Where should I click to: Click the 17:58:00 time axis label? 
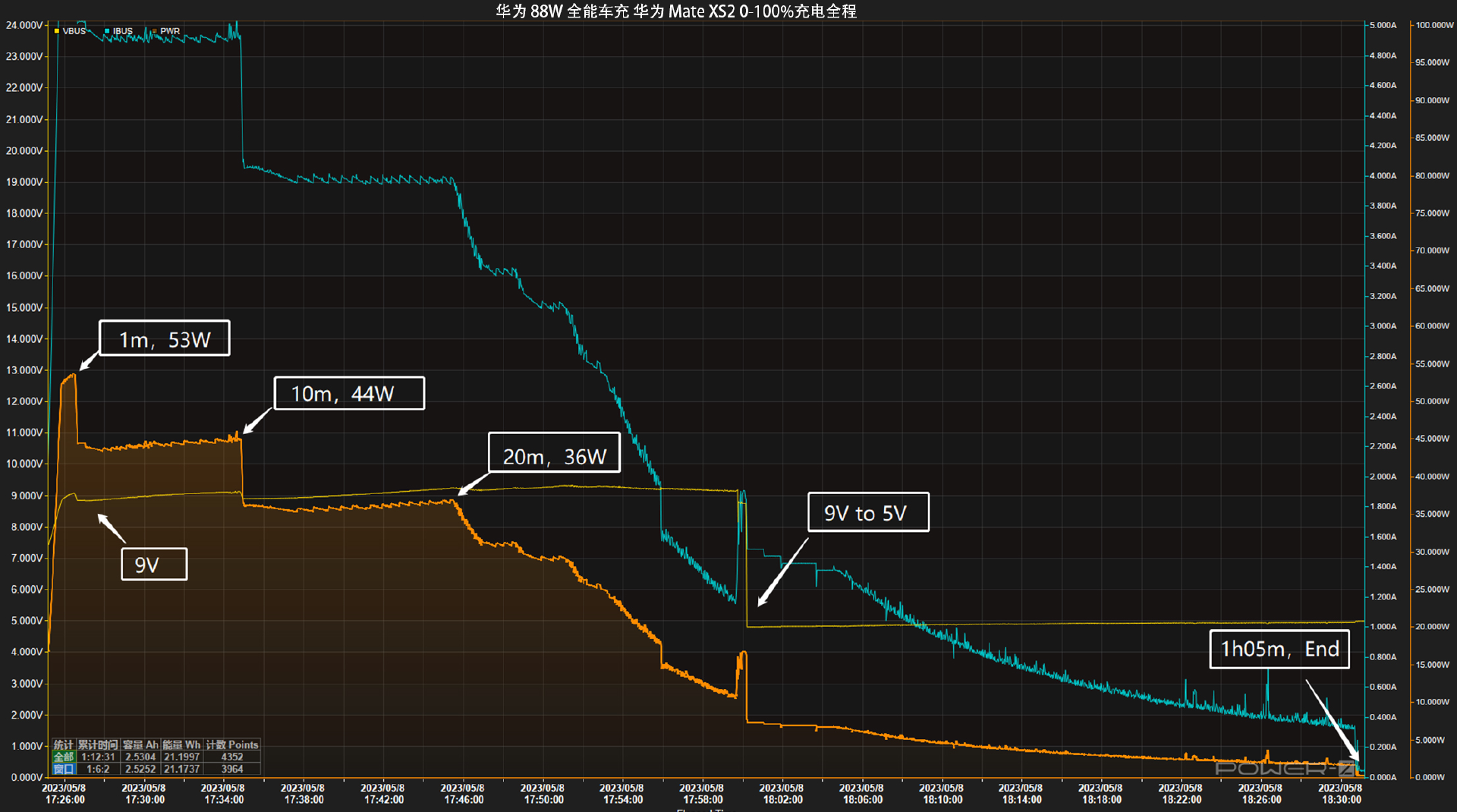(703, 800)
